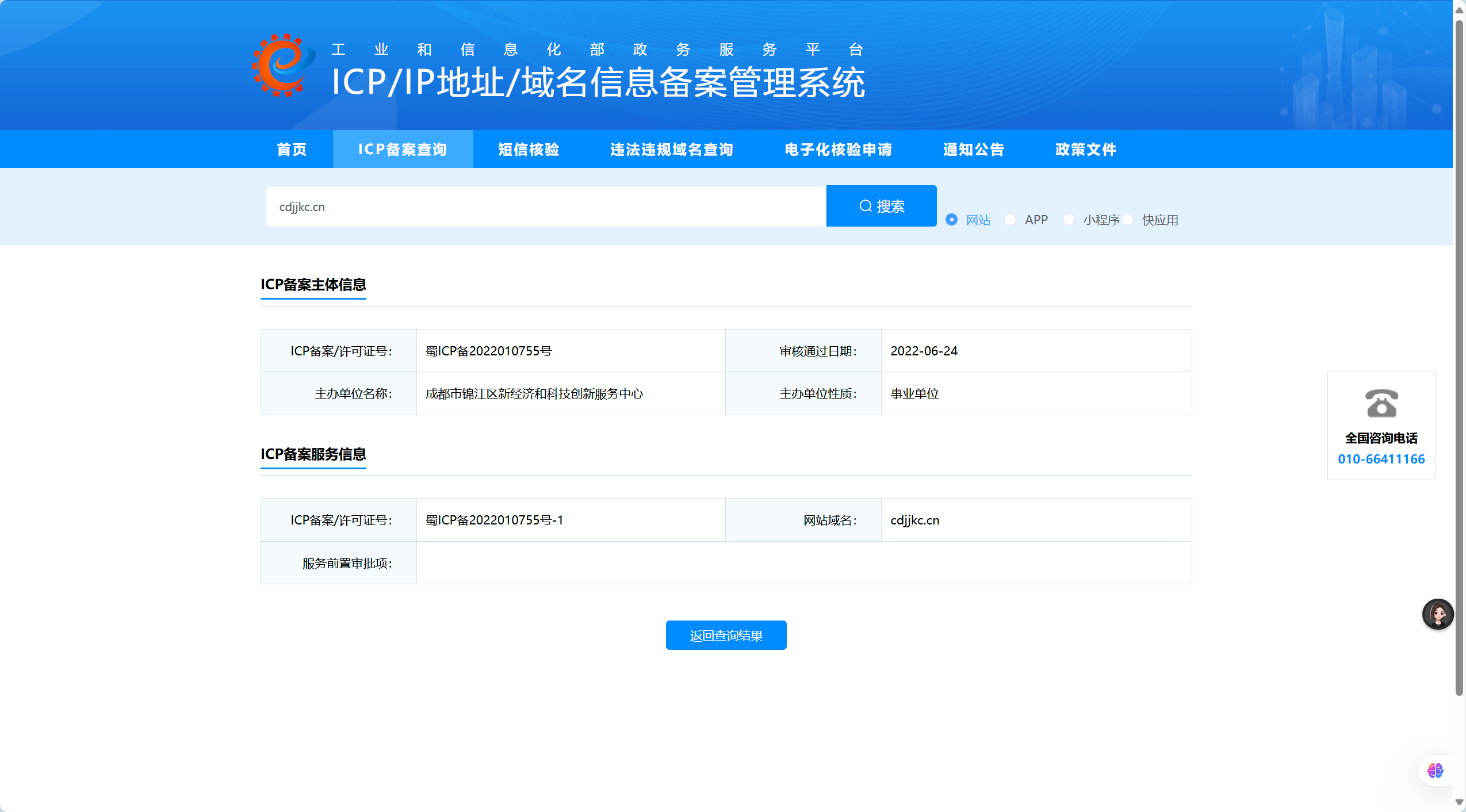Image resolution: width=1466 pixels, height=812 pixels.
Task: Open the avatar assistant chat icon
Action: pos(1437,614)
